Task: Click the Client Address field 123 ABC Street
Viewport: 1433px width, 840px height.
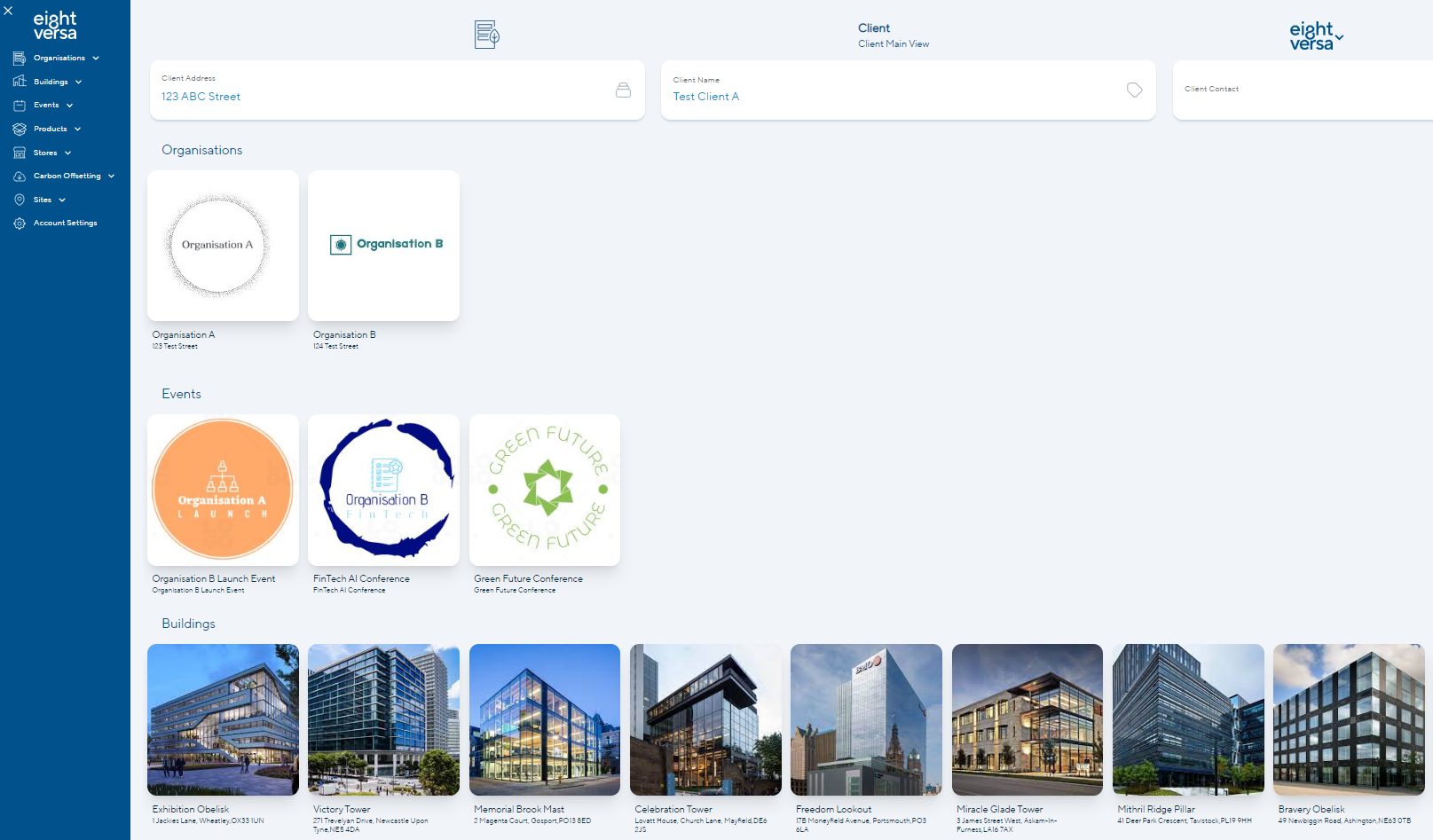Action: 397,90
